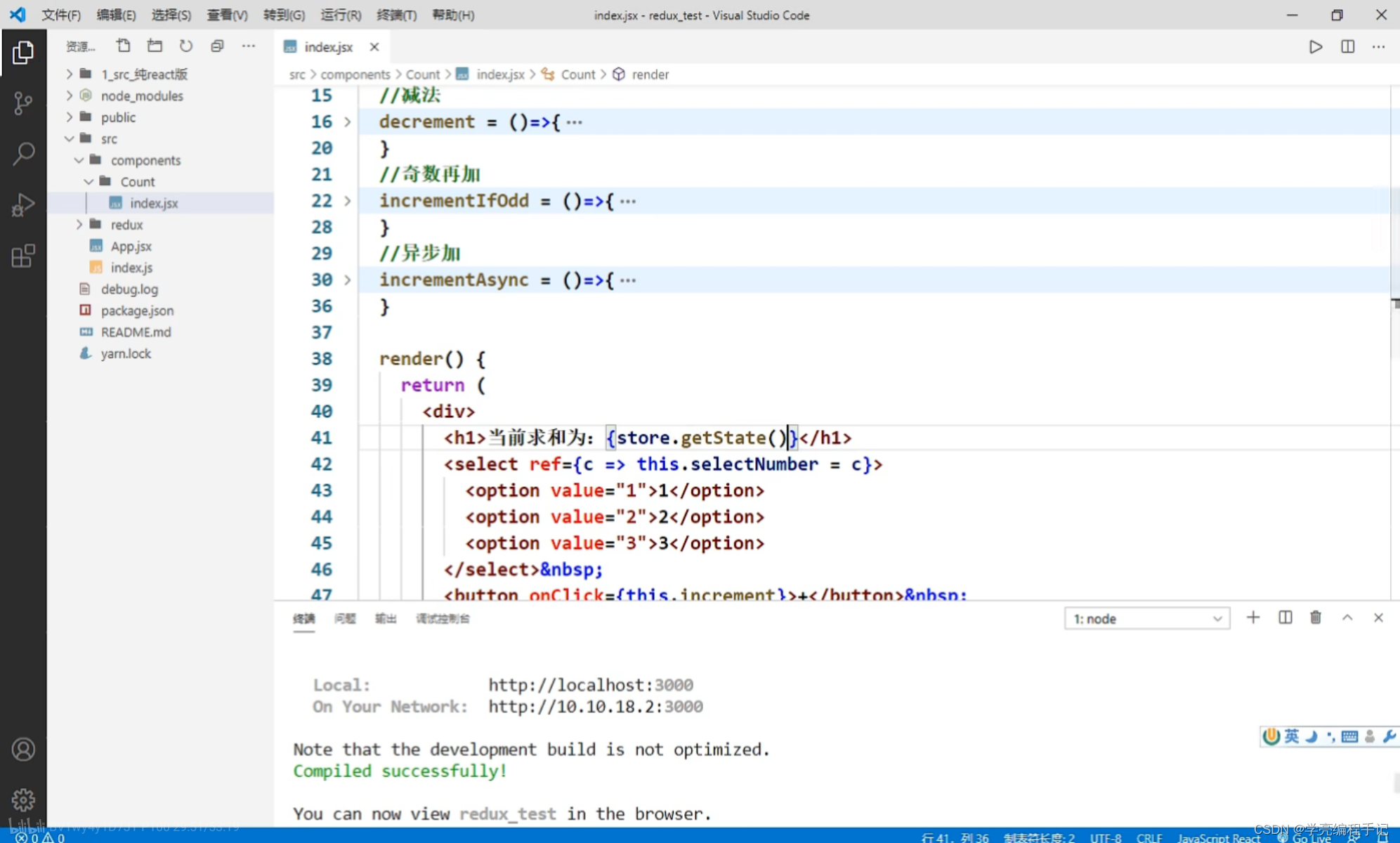
Task: Expand the public folder
Action: click(69, 117)
